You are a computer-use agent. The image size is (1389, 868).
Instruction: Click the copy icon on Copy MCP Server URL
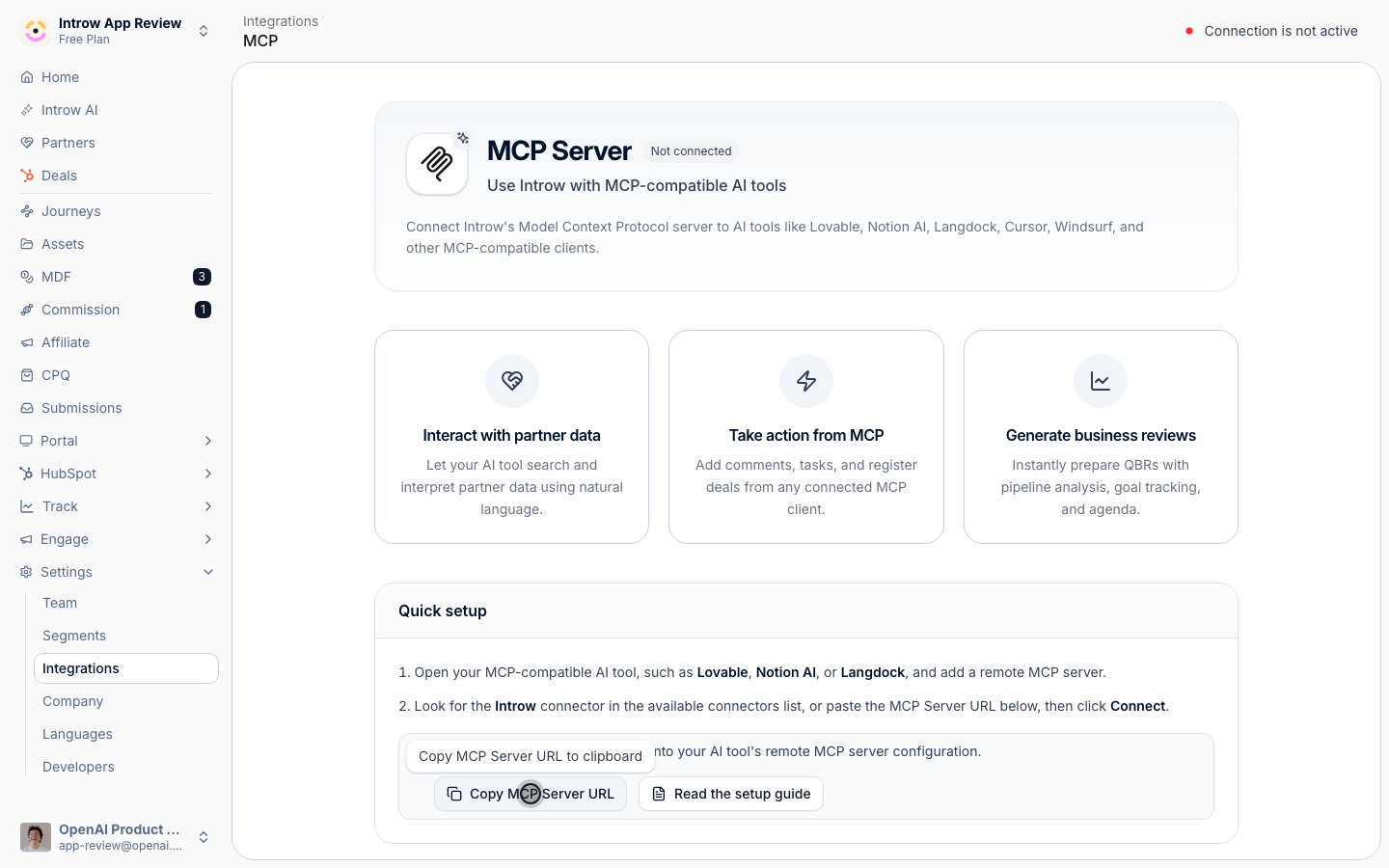[x=454, y=794]
